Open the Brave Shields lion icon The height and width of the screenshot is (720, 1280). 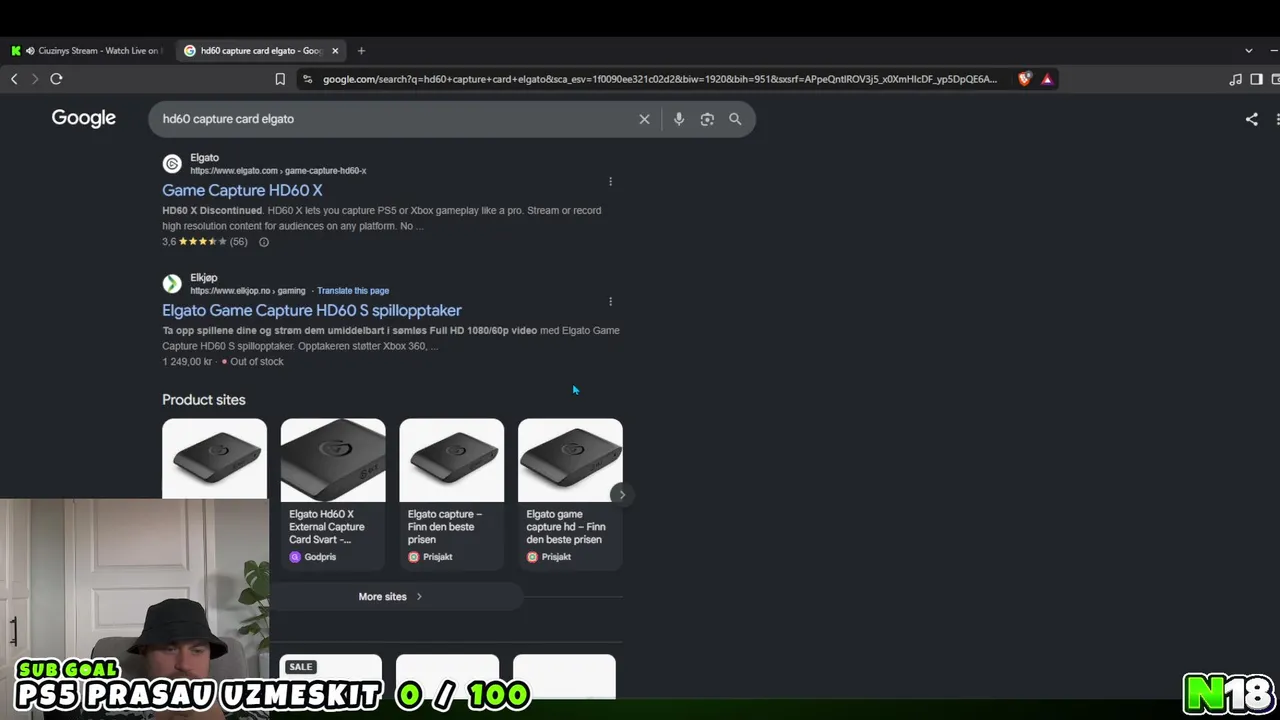point(1024,79)
